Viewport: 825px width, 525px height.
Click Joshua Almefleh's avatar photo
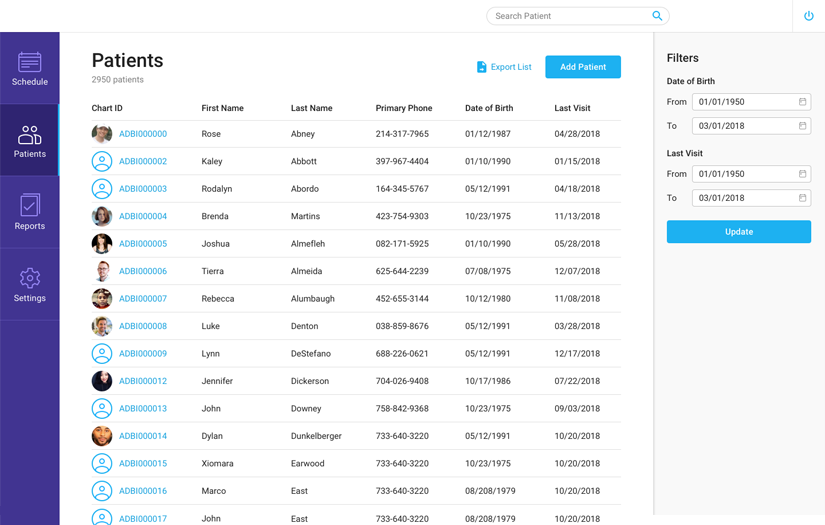[x=102, y=244]
